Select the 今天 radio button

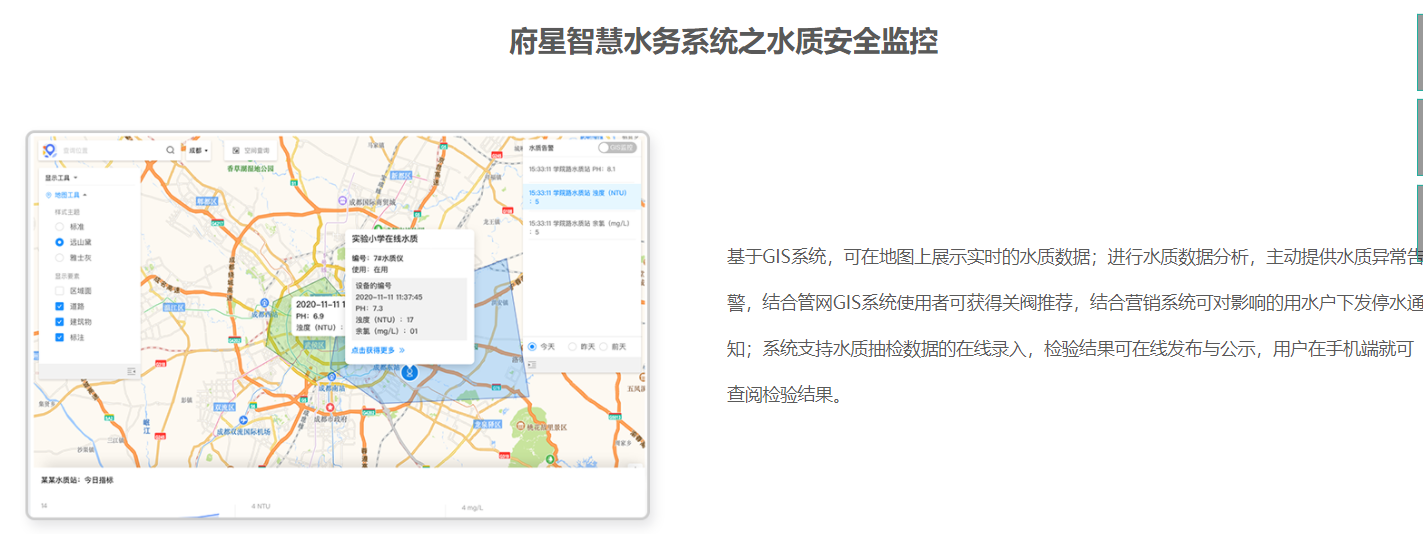[x=533, y=346]
